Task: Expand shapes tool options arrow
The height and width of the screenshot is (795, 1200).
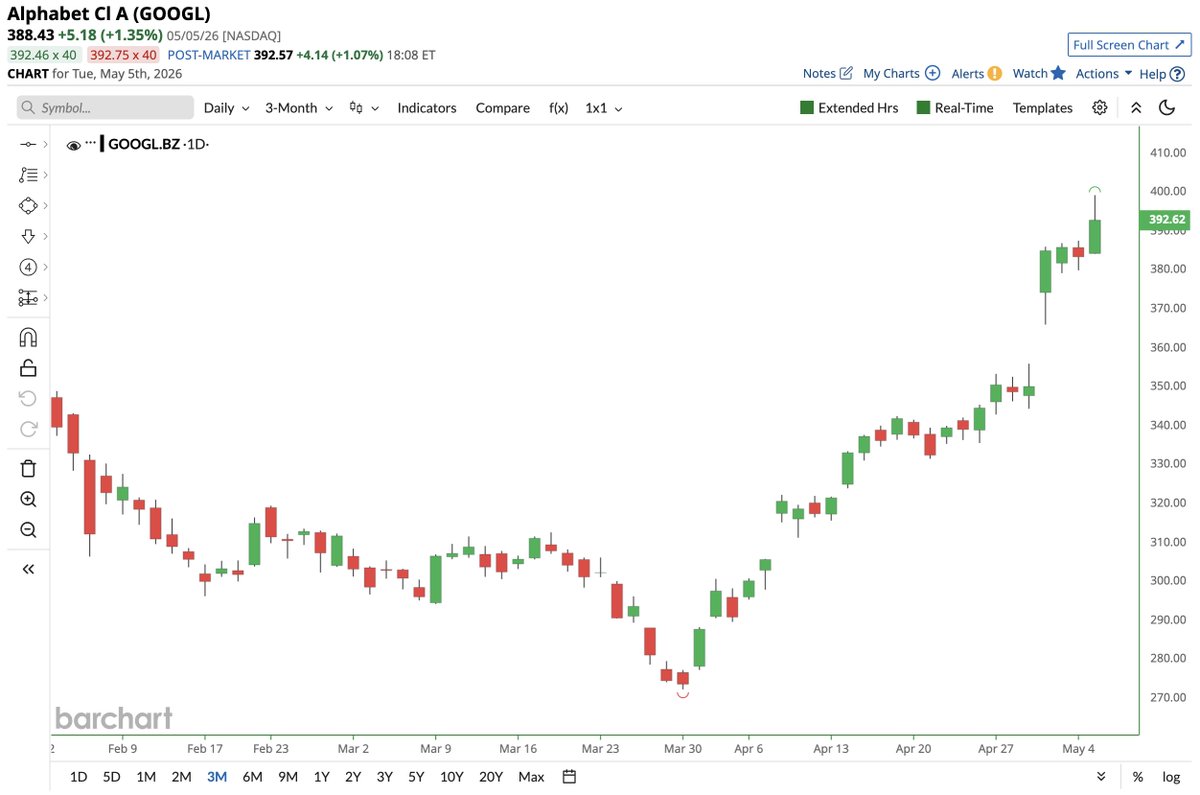Action: [x=45, y=205]
